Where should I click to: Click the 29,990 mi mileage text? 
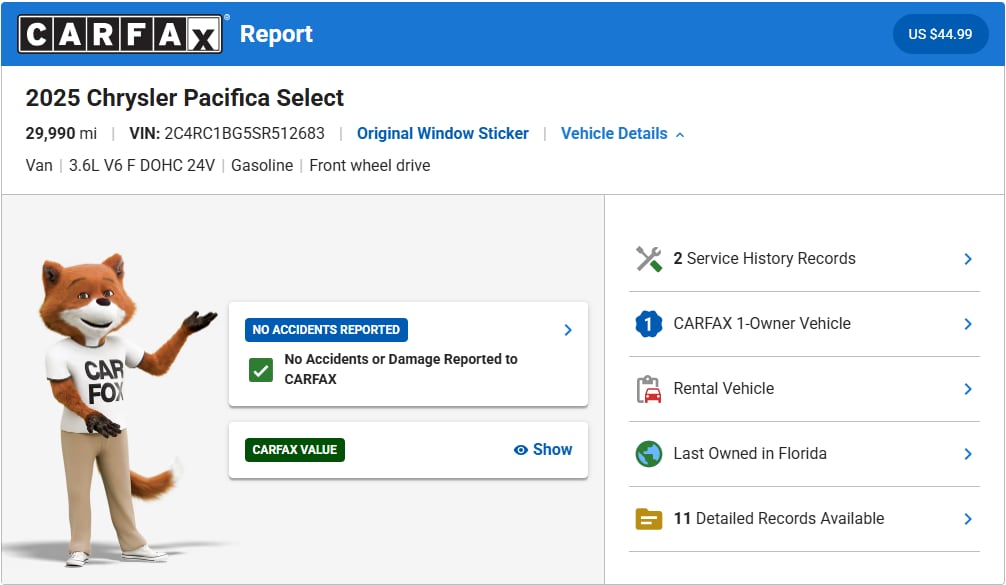(x=61, y=133)
